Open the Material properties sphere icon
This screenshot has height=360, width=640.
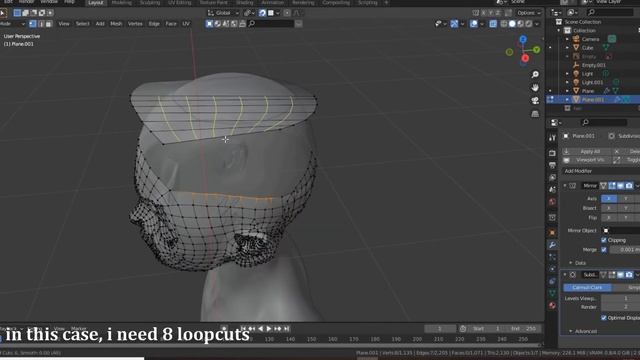tap(552, 305)
